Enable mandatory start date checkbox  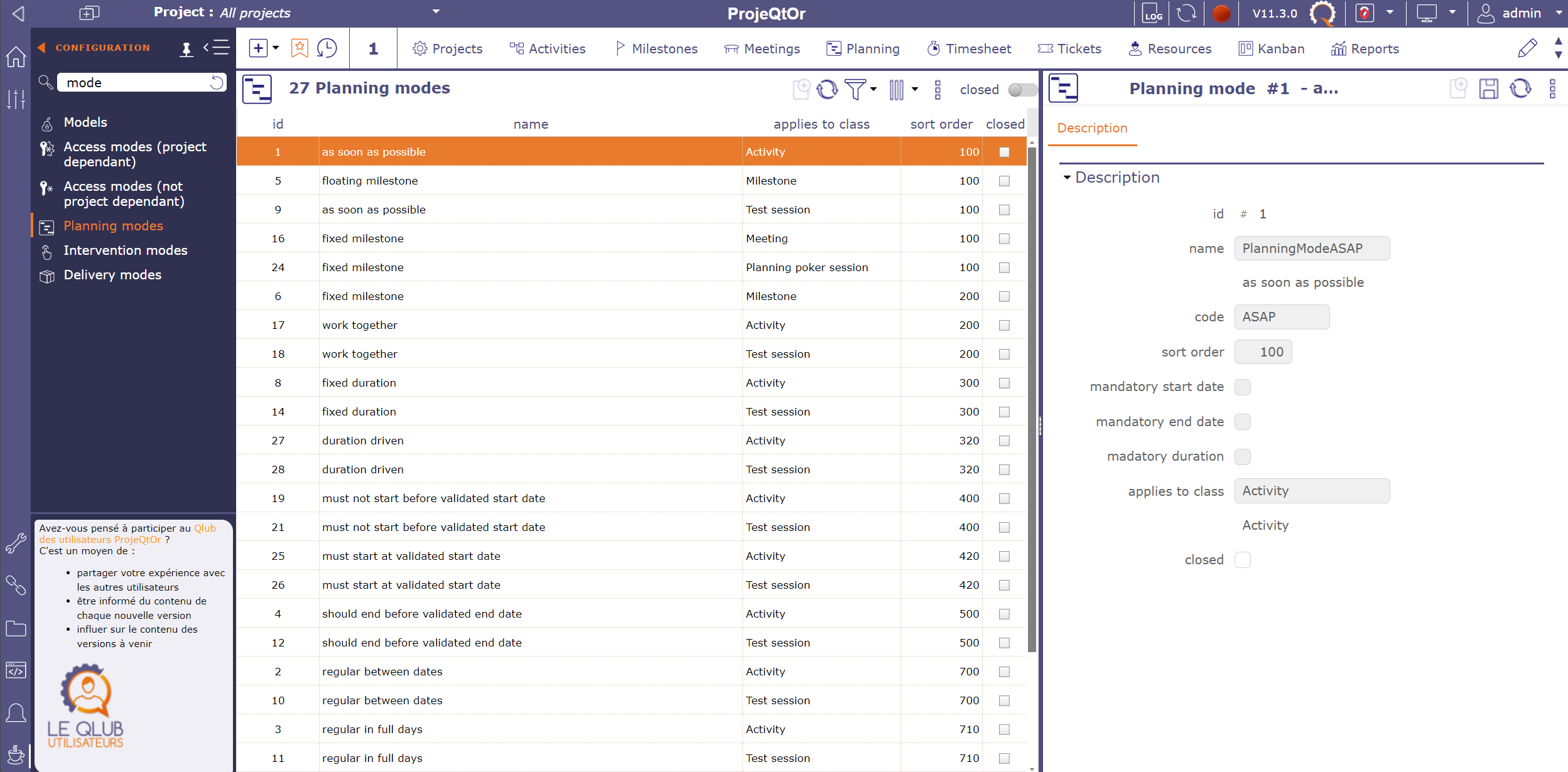tap(1244, 386)
